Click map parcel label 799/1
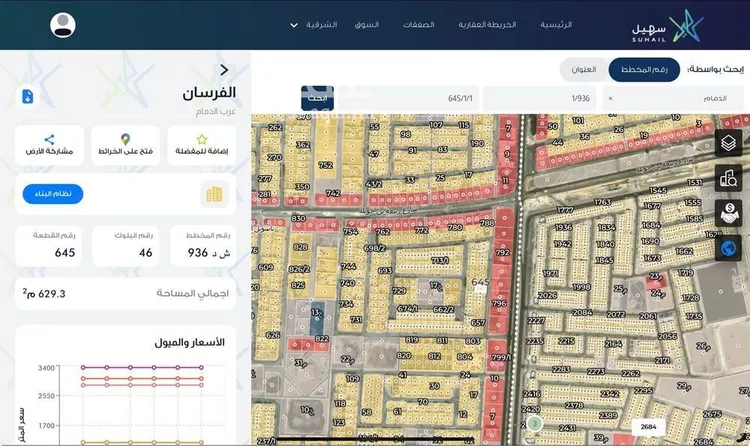This screenshot has width=750, height=446. (500, 357)
